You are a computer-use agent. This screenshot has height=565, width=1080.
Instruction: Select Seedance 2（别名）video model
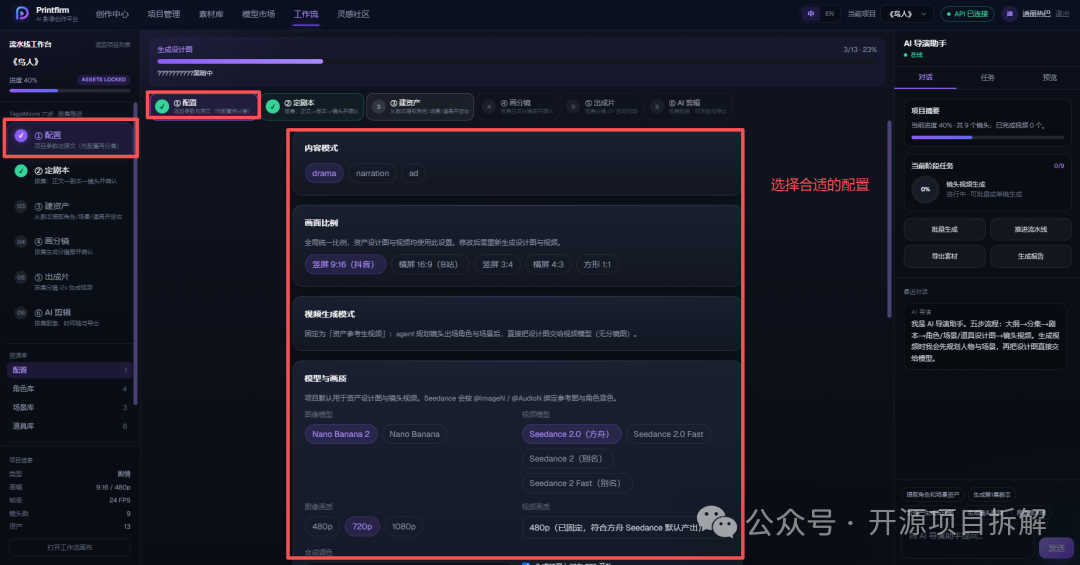pos(568,459)
